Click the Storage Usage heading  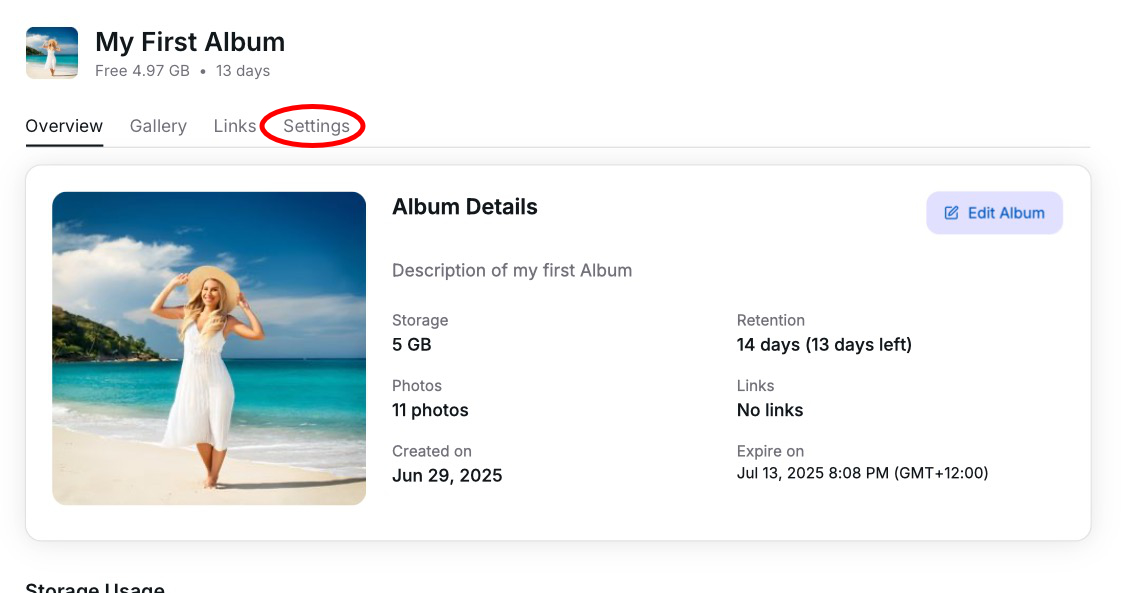(x=95, y=587)
